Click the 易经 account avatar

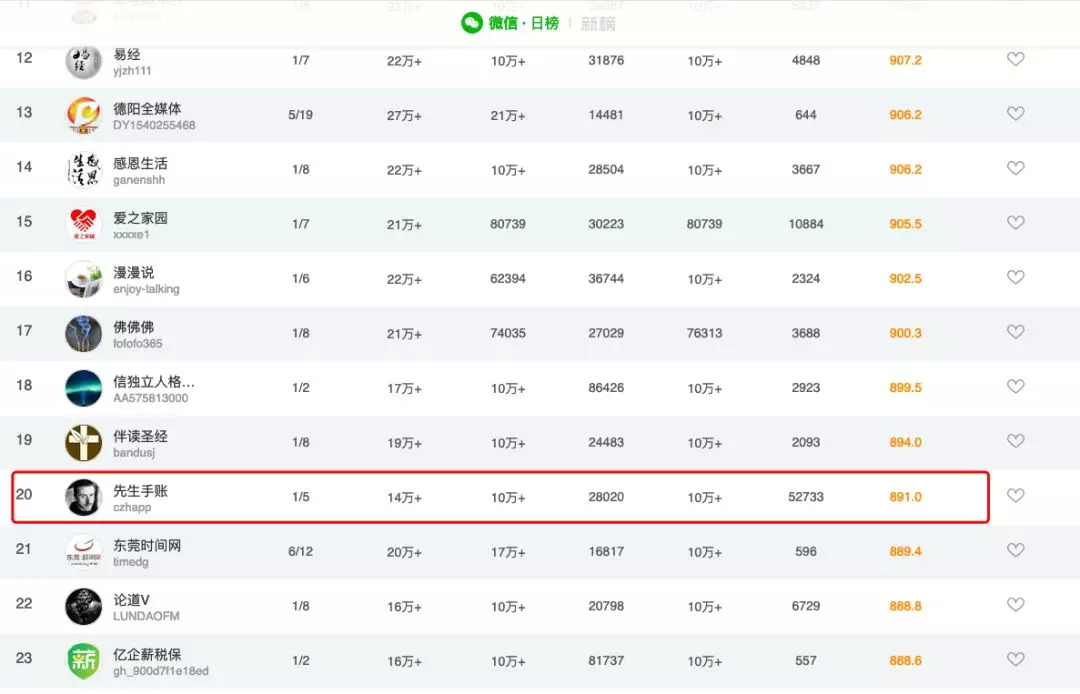point(83,61)
